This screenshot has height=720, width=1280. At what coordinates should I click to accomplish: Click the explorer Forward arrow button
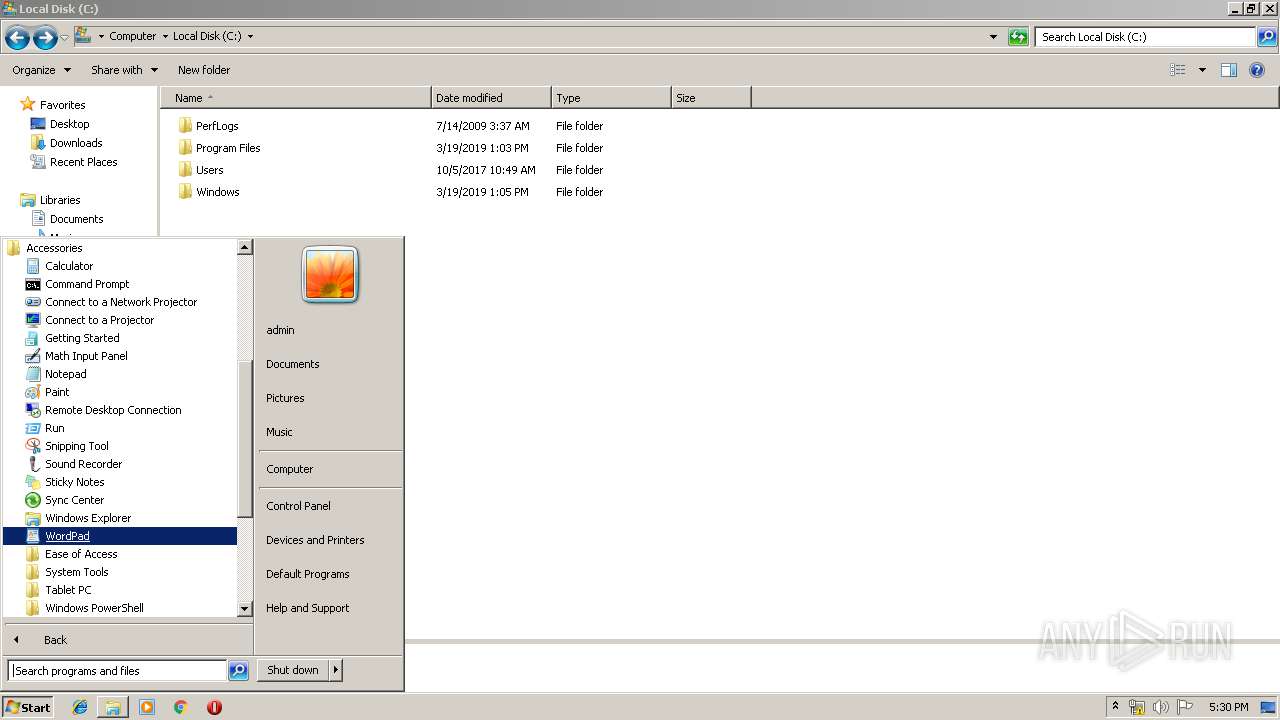click(45, 38)
